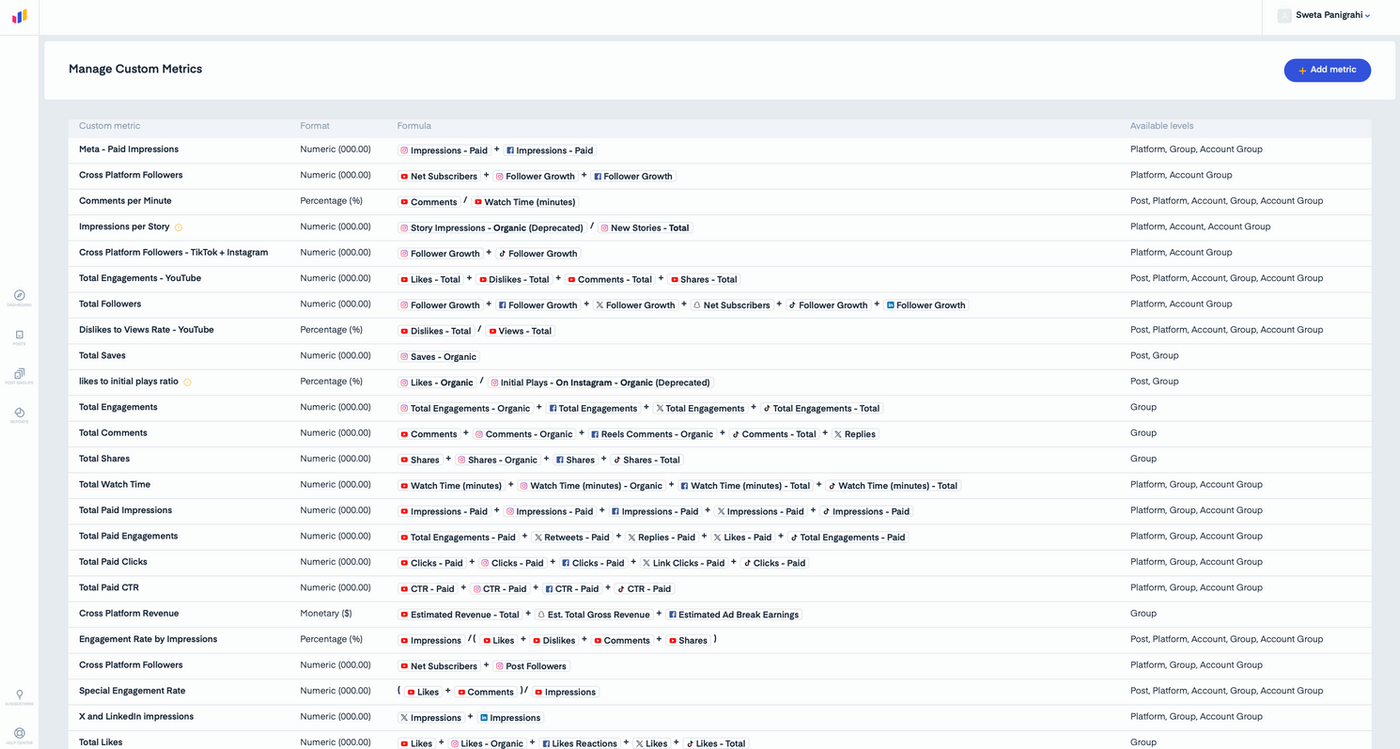This screenshot has height=749, width=1400.
Task: Click the app logo in the top-left corner
Action: 19,16
